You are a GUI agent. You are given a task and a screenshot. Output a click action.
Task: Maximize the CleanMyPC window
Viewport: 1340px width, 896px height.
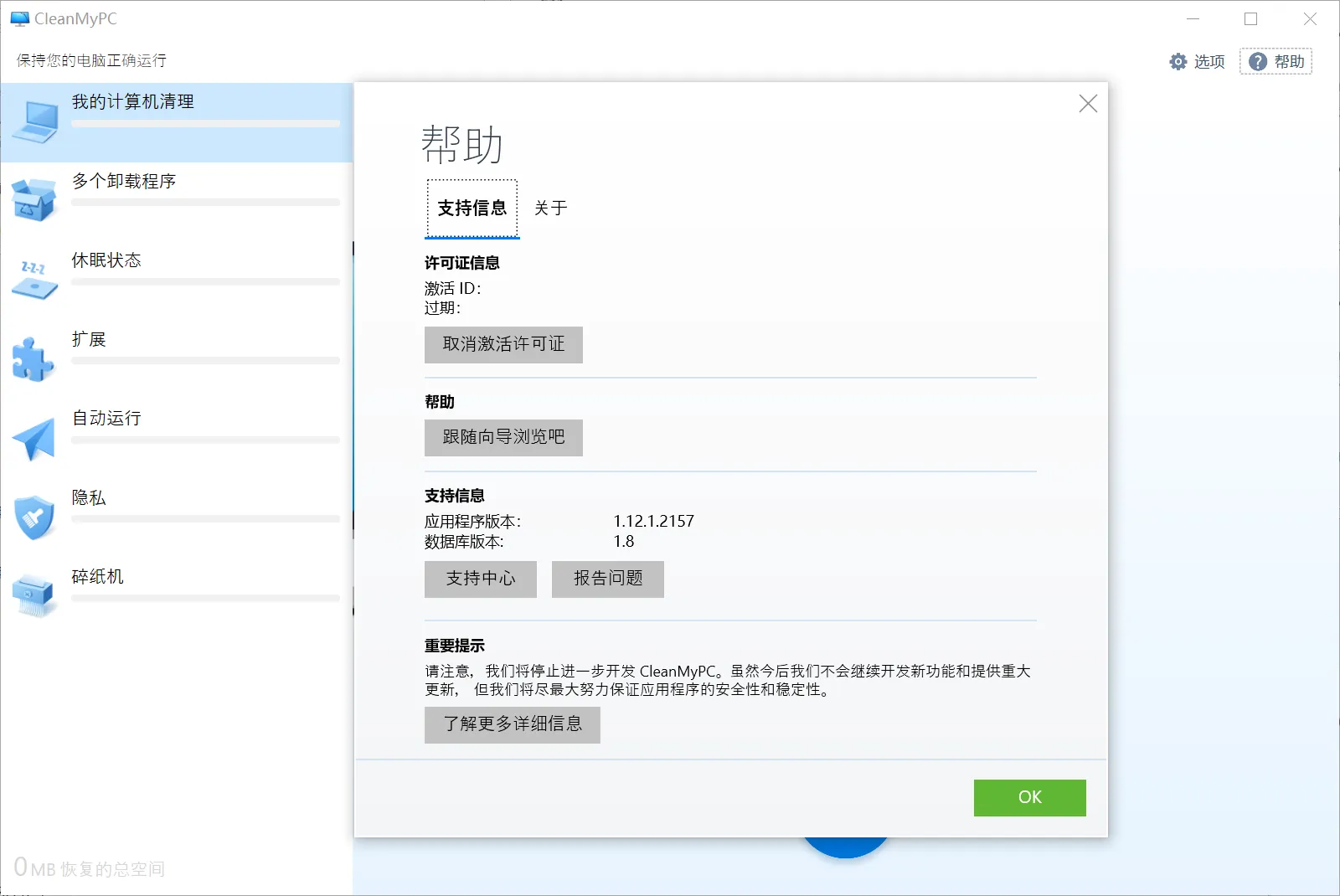click(x=1251, y=18)
